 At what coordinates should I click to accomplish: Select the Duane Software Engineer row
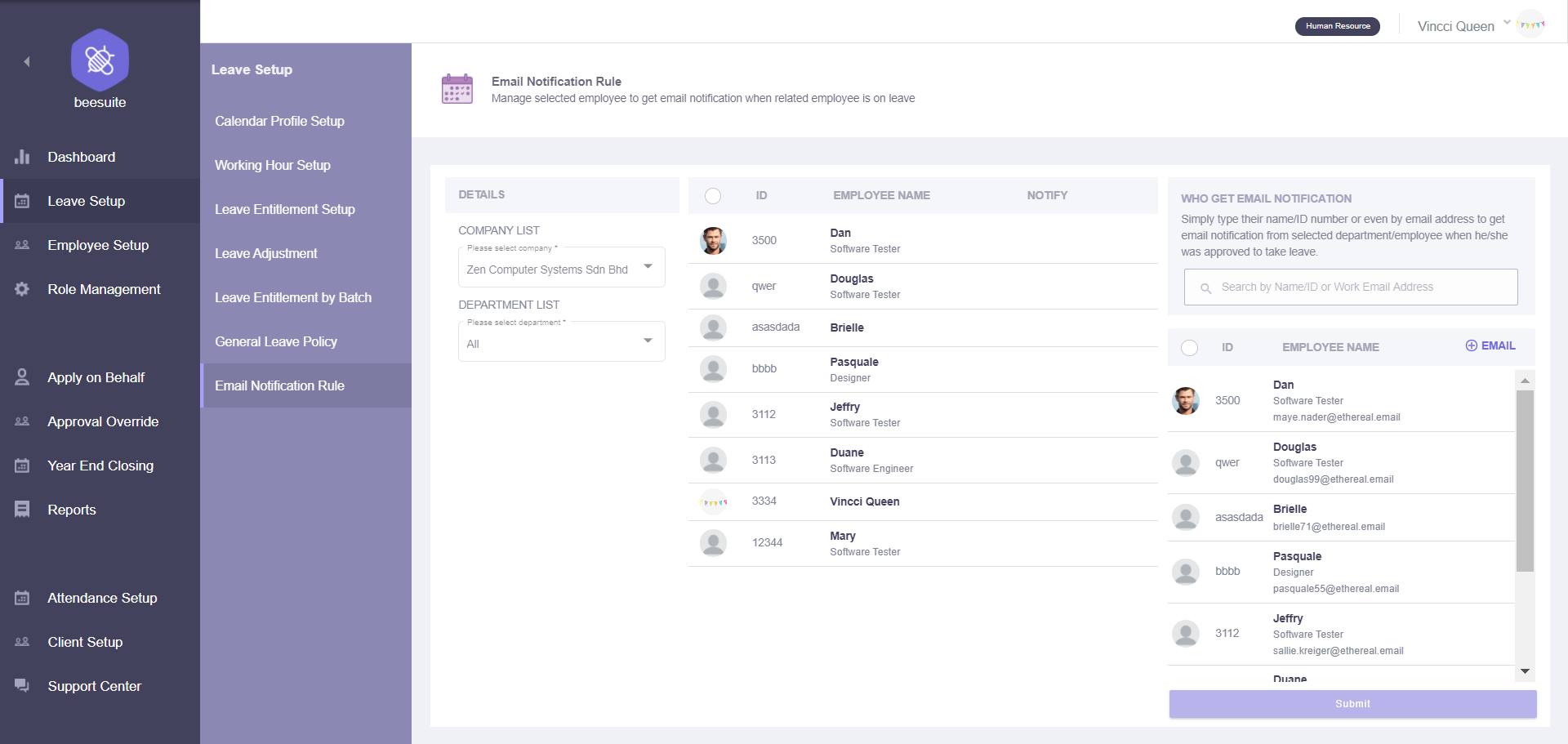(923, 461)
